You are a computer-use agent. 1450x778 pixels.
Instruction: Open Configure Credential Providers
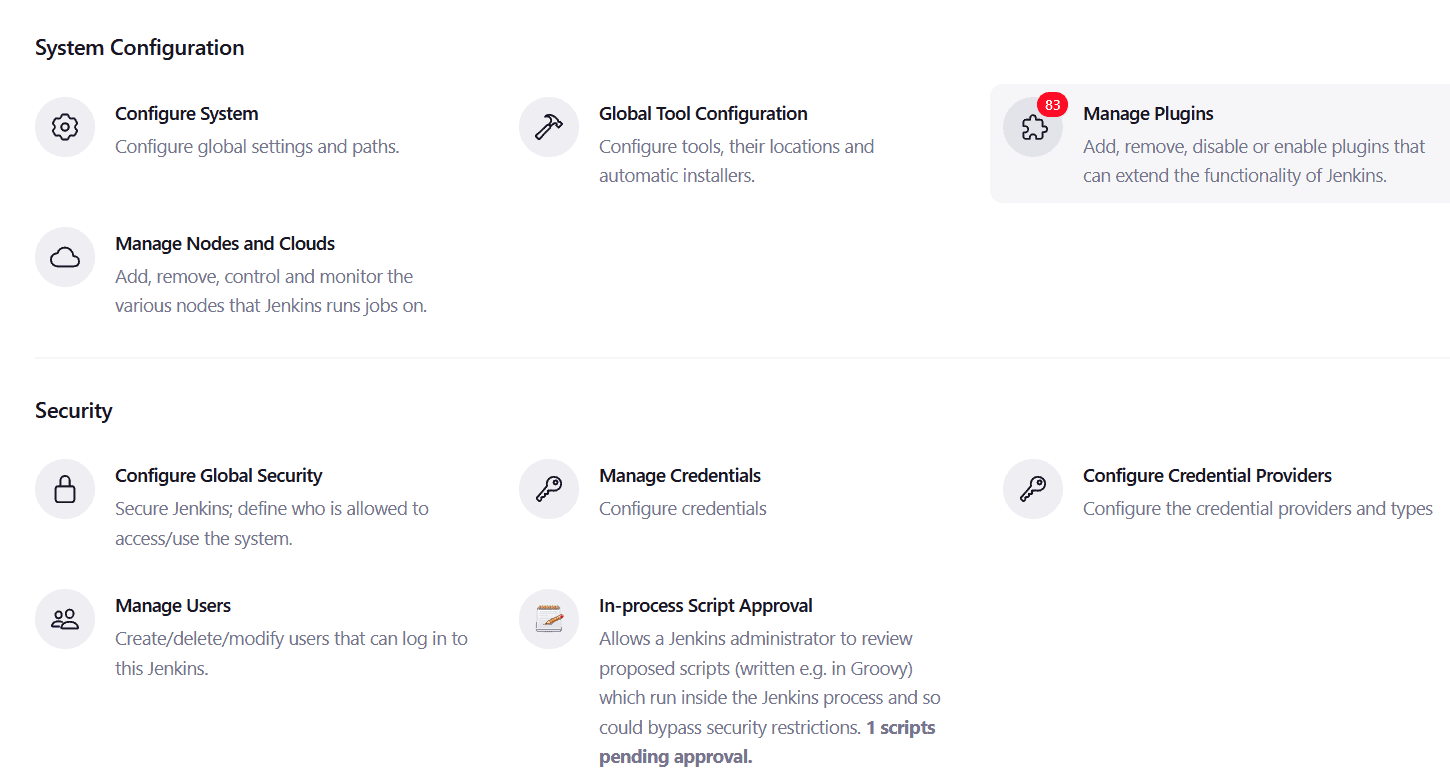tap(1207, 475)
